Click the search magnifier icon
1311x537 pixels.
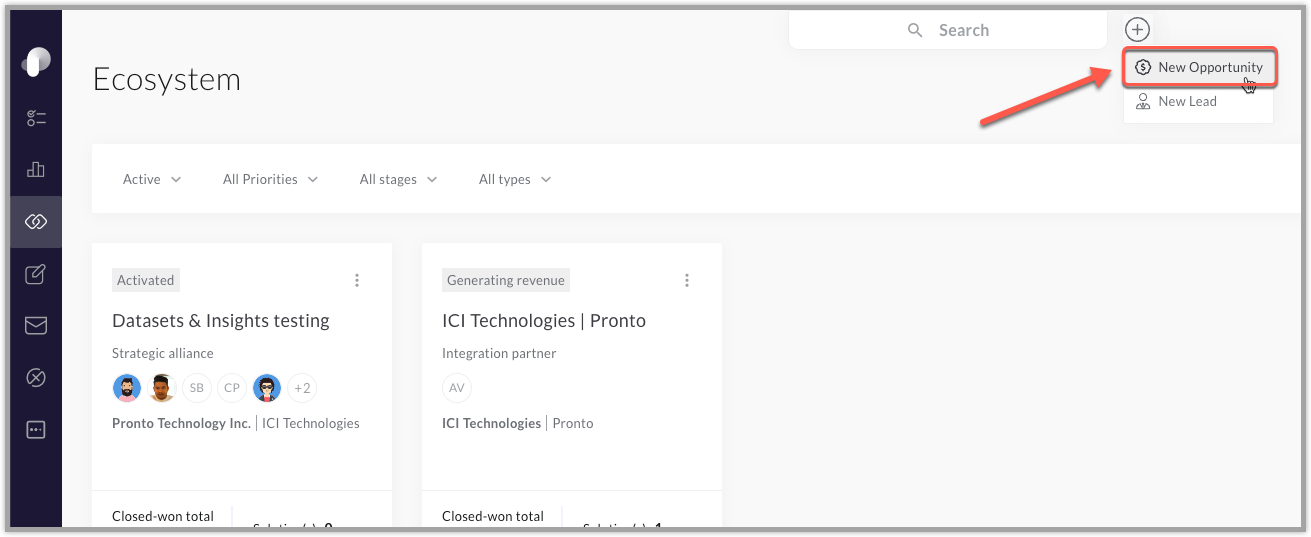[915, 31]
